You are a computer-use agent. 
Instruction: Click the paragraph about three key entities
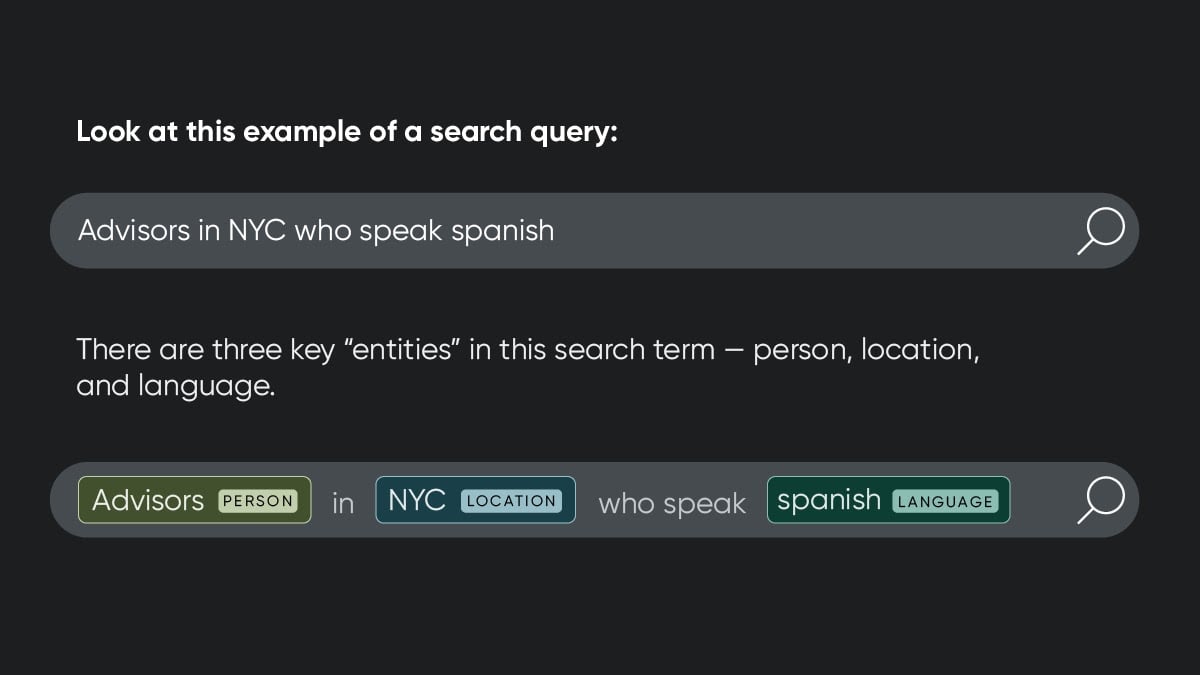[527, 367]
